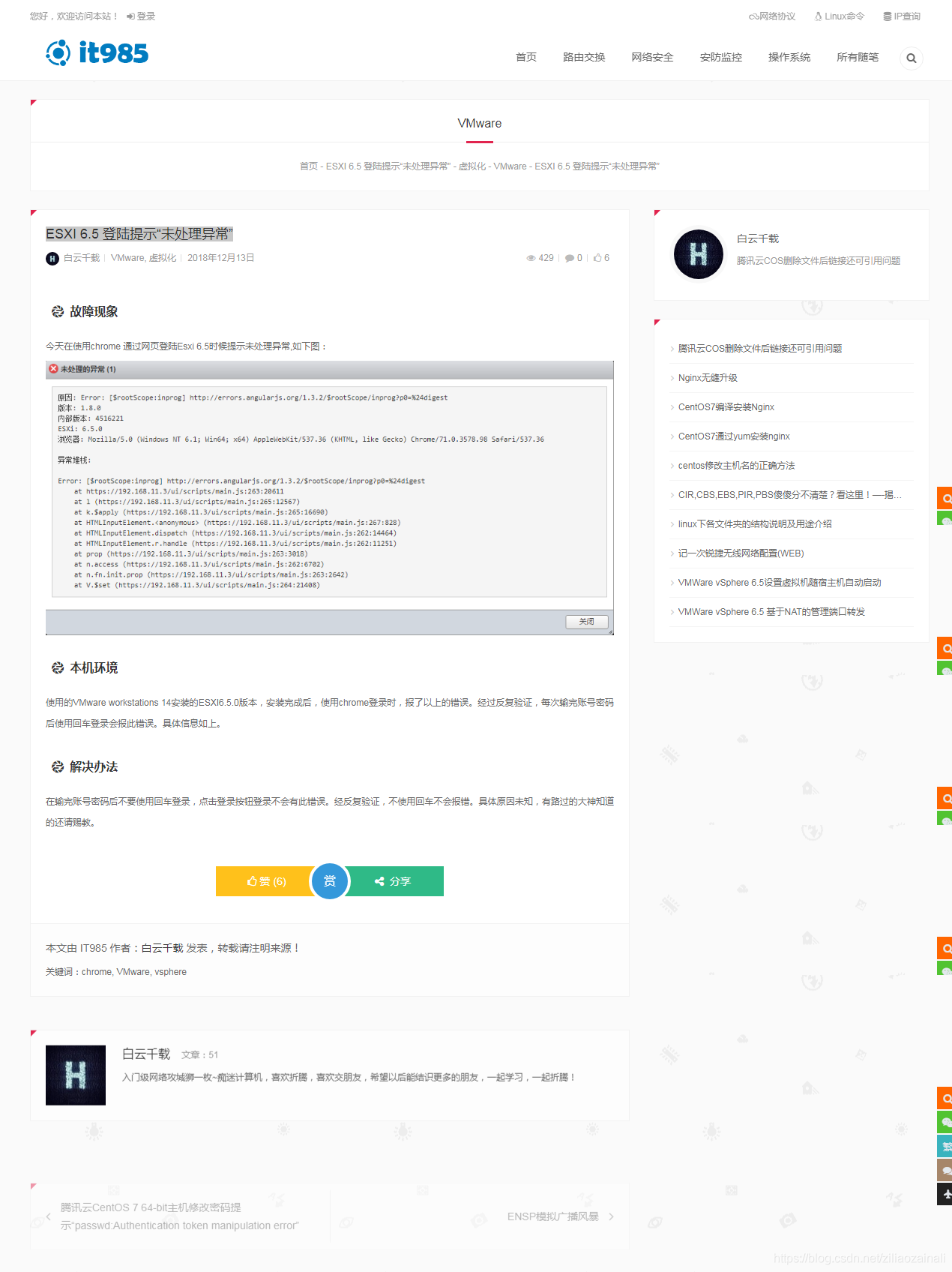Click the login icon link 登录
Screen dimensions: 952x1272
pos(141,16)
